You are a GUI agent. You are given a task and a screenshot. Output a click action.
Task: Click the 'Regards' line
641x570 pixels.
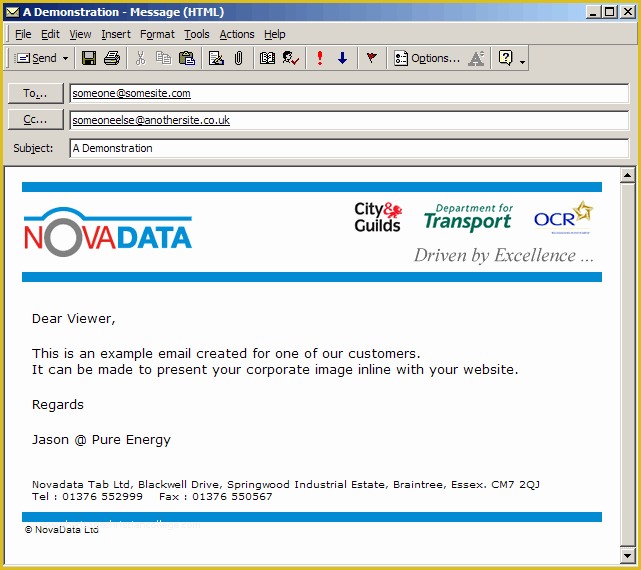[x=58, y=404]
